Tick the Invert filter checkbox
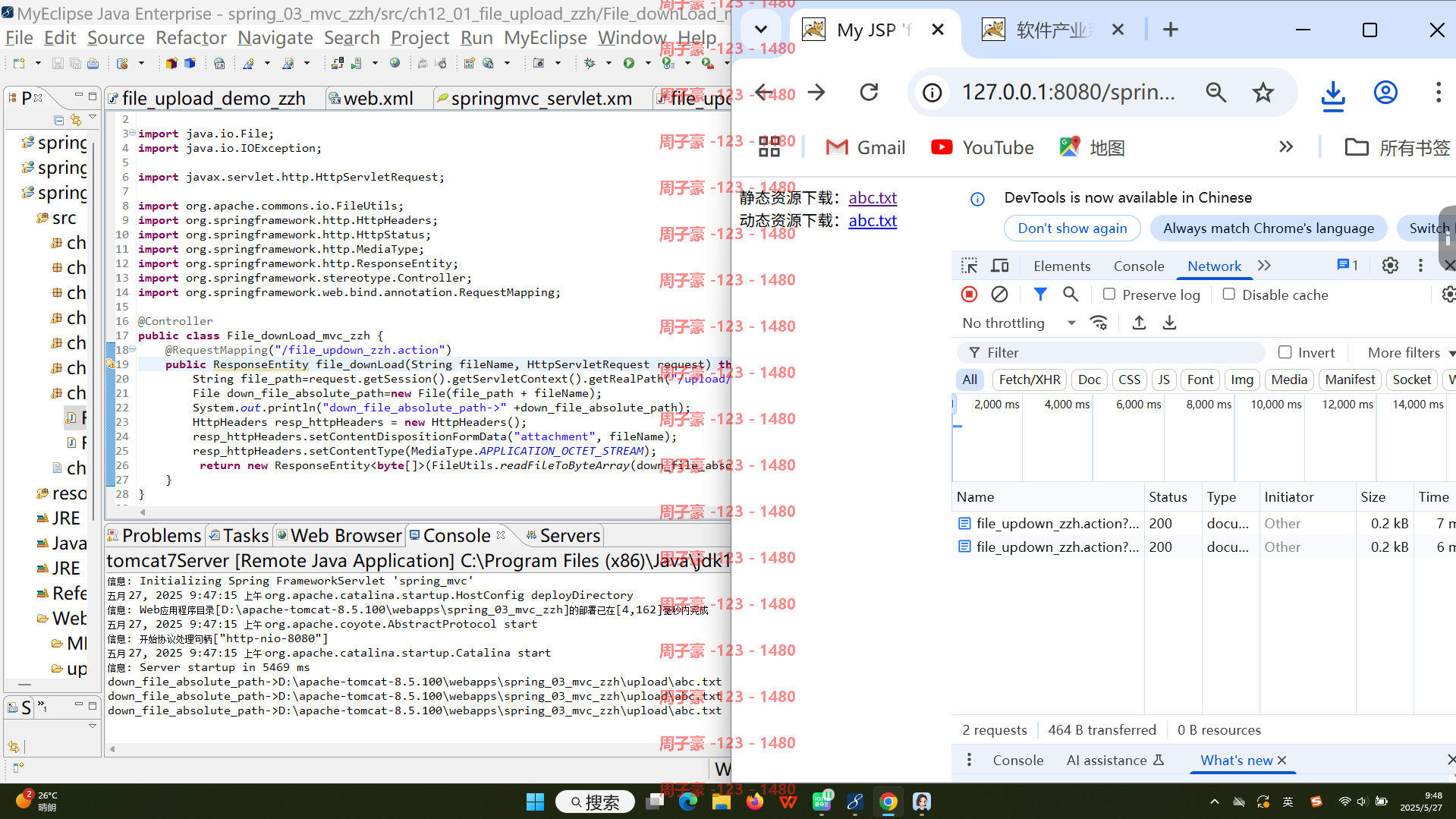 pos(1285,352)
